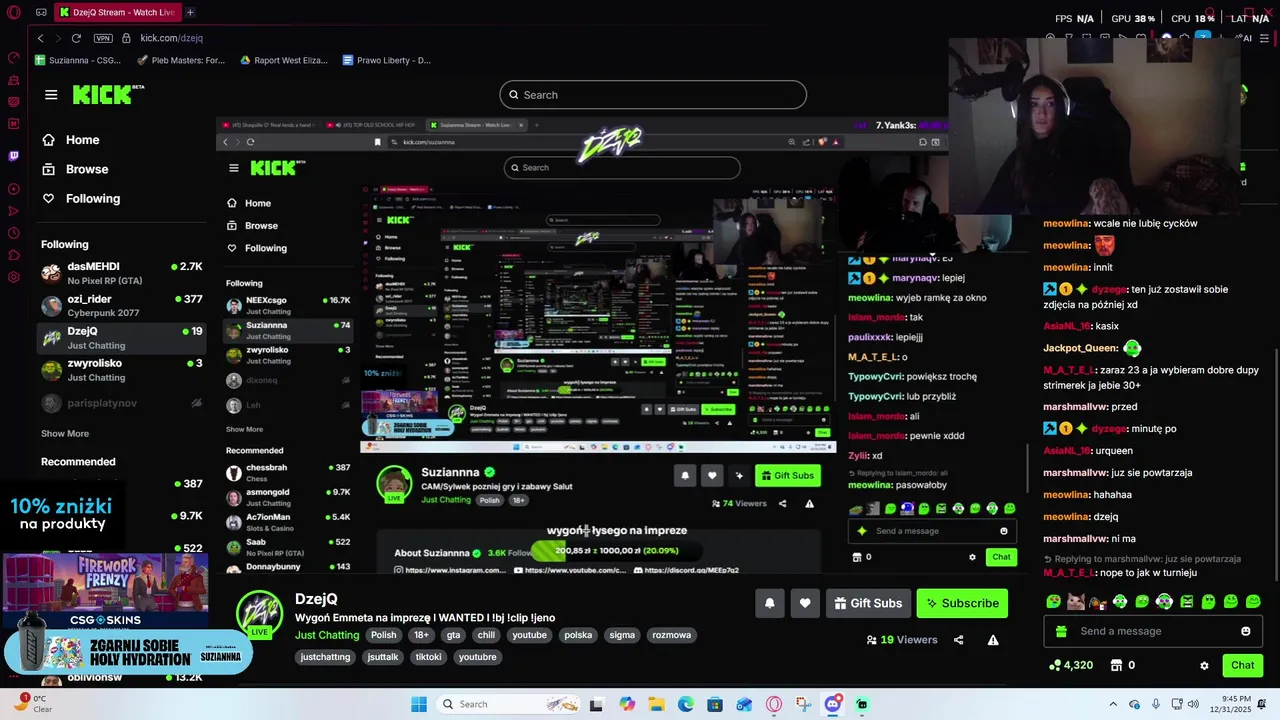Open the emoji picker in chat
Viewport: 1280px width, 720px height.
point(1246,631)
